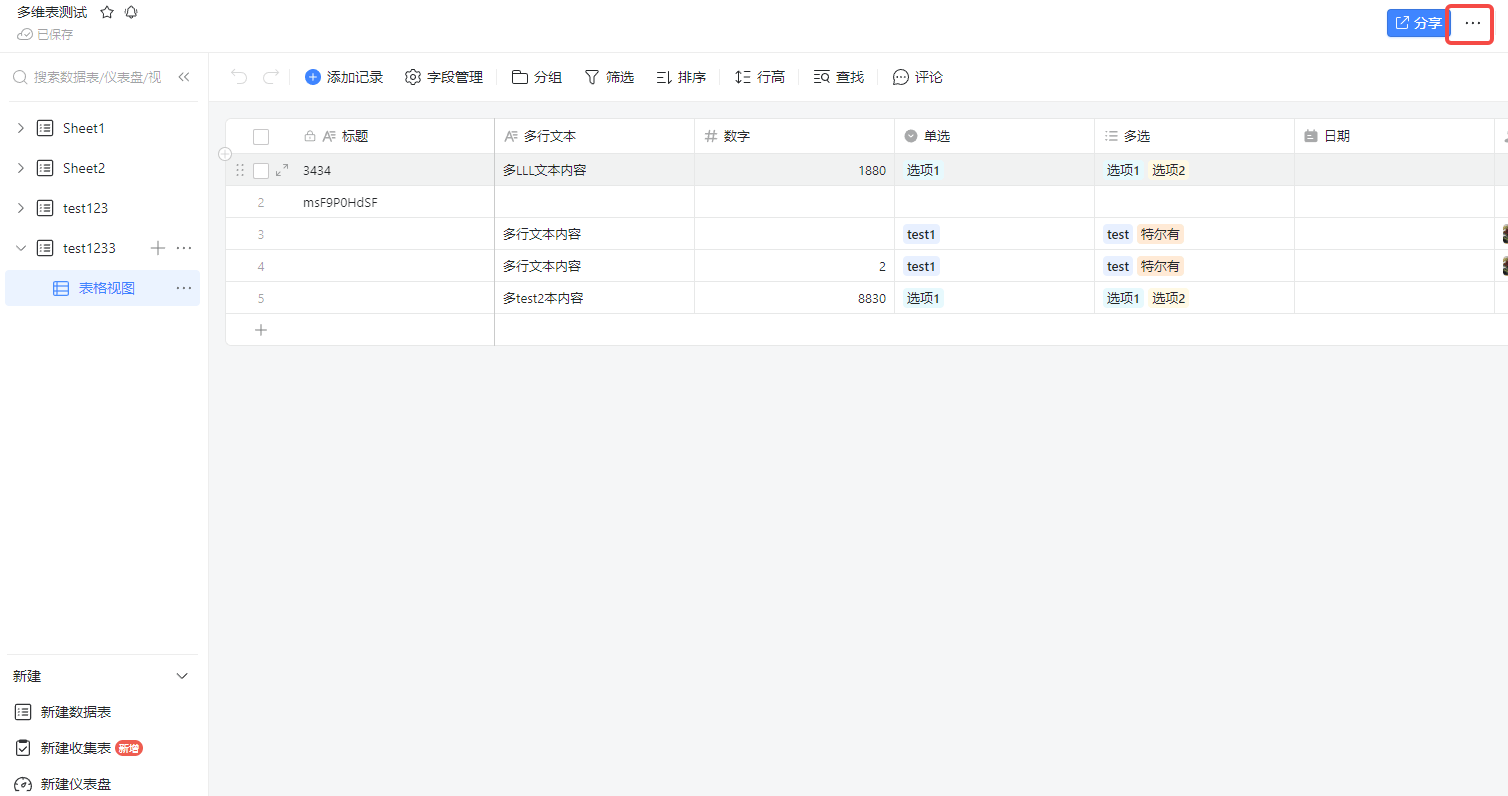Collapse the test1233 tree node
This screenshot has width=1508, height=796.
(21, 248)
